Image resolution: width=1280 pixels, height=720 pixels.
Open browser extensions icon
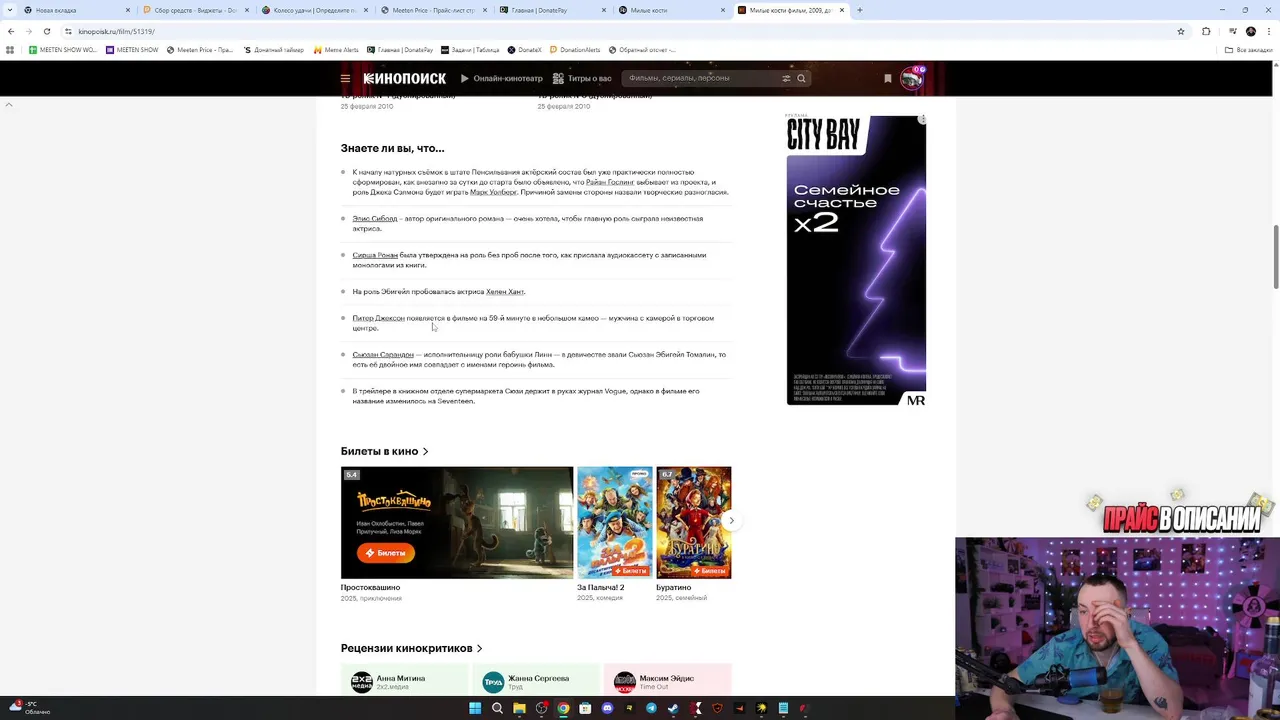point(1206,31)
